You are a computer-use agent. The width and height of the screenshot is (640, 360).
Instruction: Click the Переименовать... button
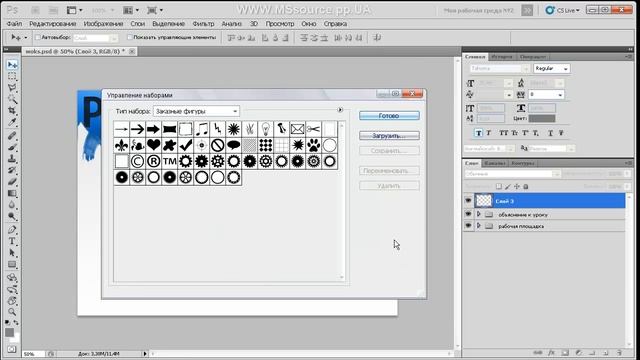click(389, 171)
